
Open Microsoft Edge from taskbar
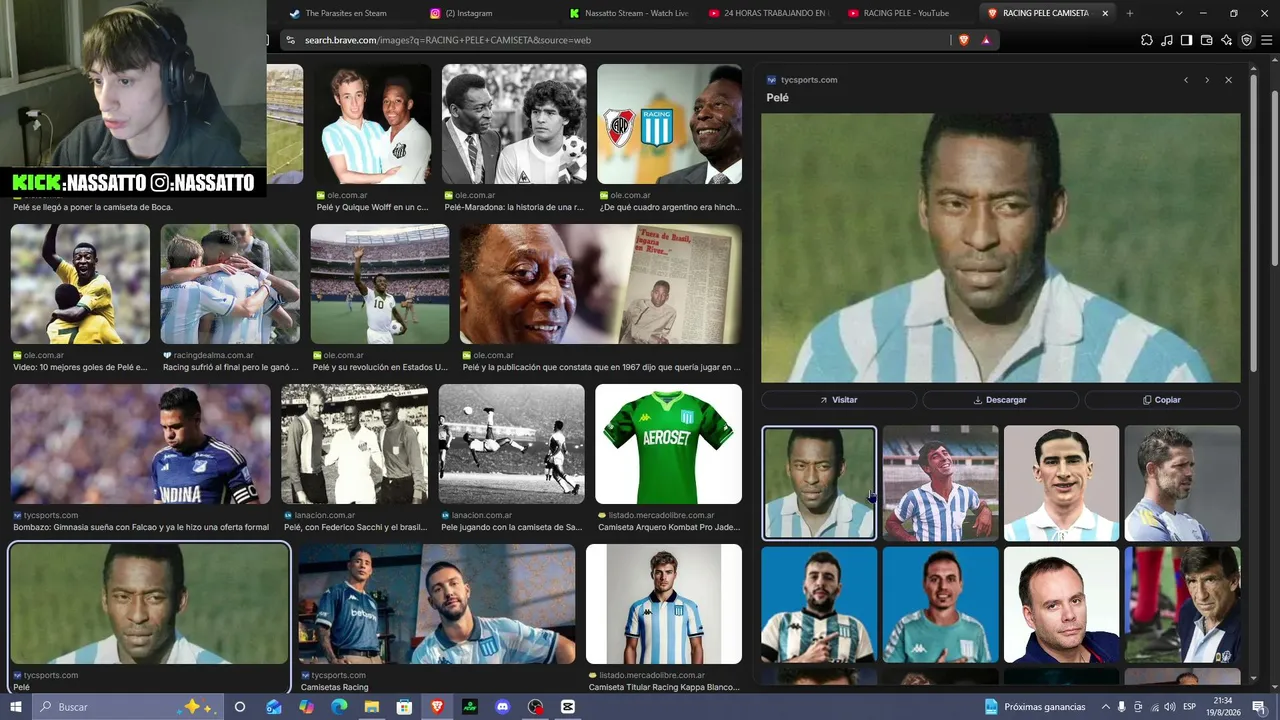(339, 707)
